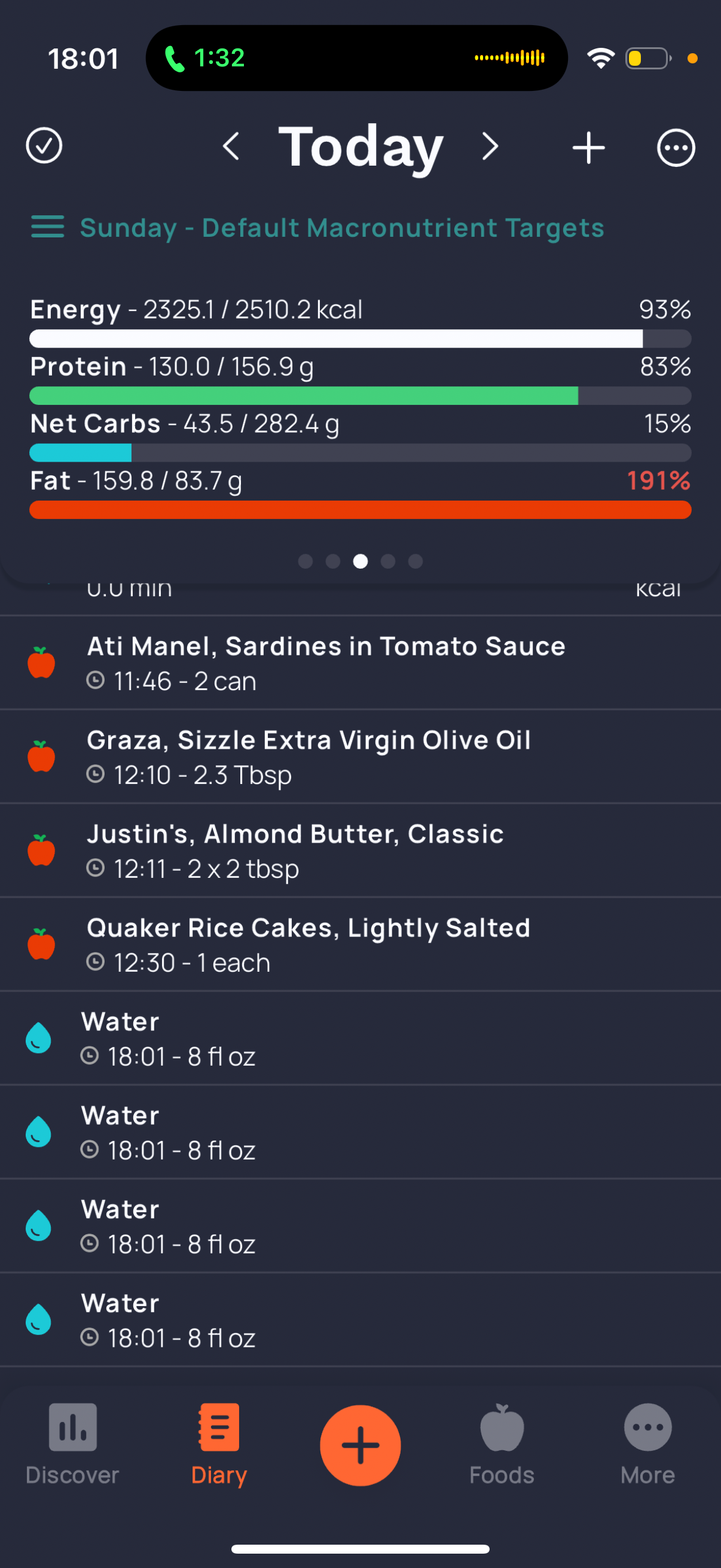Image resolution: width=721 pixels, height=1568 pixels.
Task: Select the first summary page indicator dot
Action: point(305,561)
